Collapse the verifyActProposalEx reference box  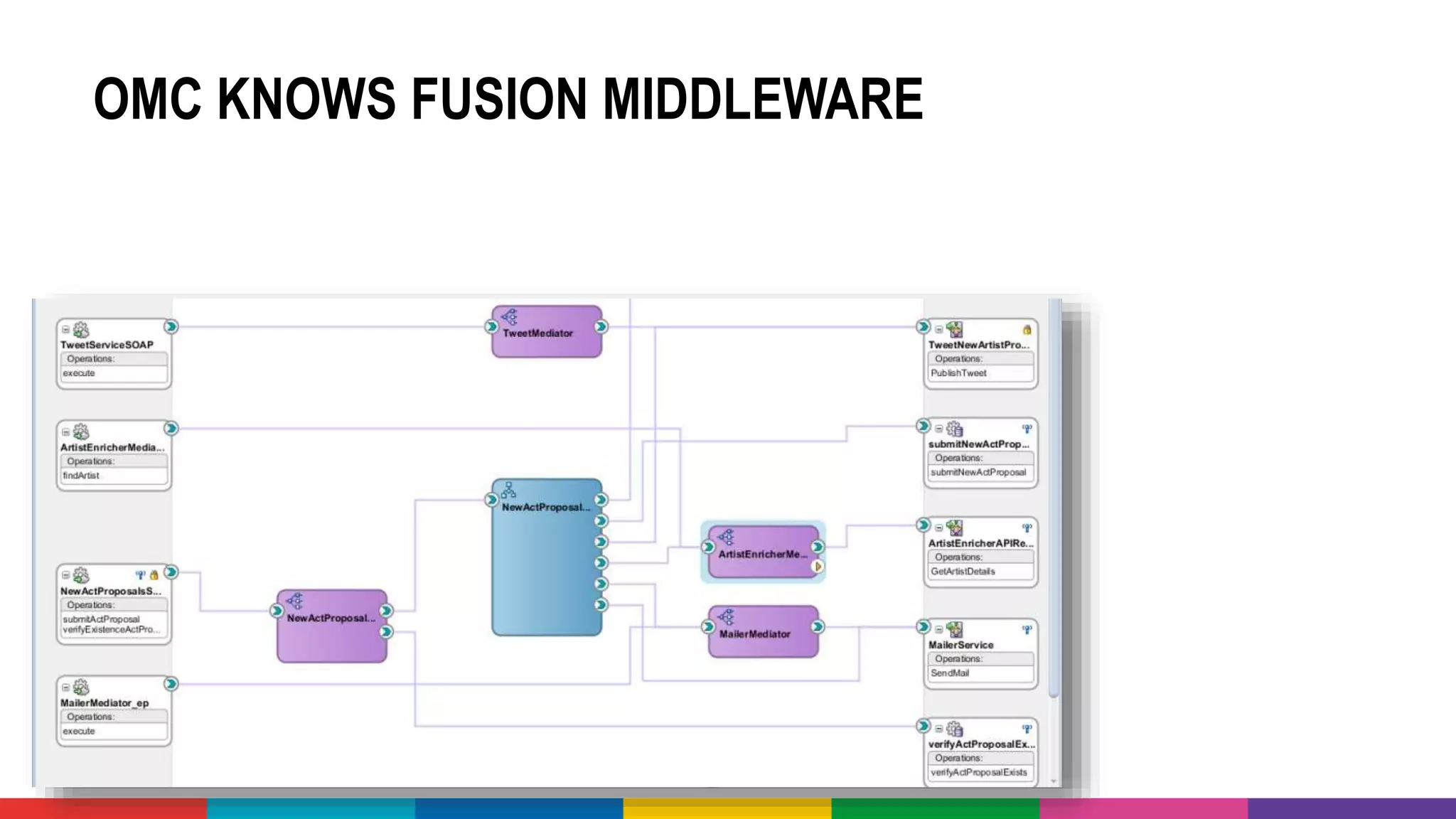938,729
